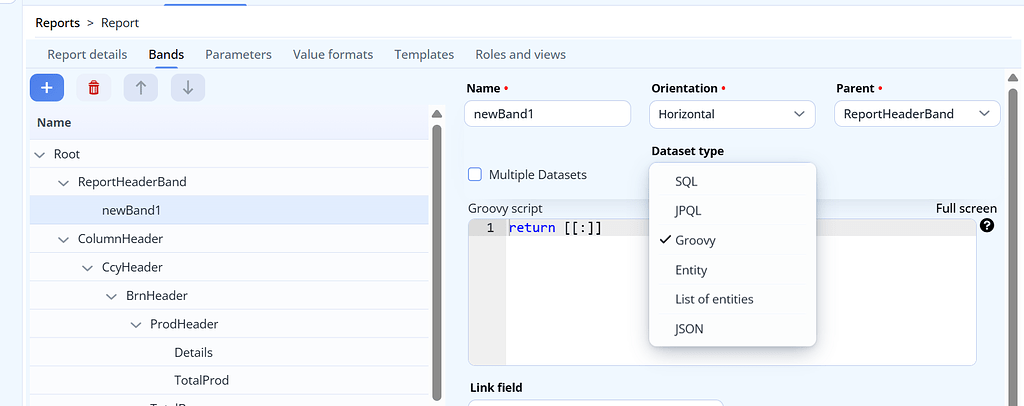Move band up with arrow button
This screenshot has height=406, width=1024.
[x=141, y=87]
